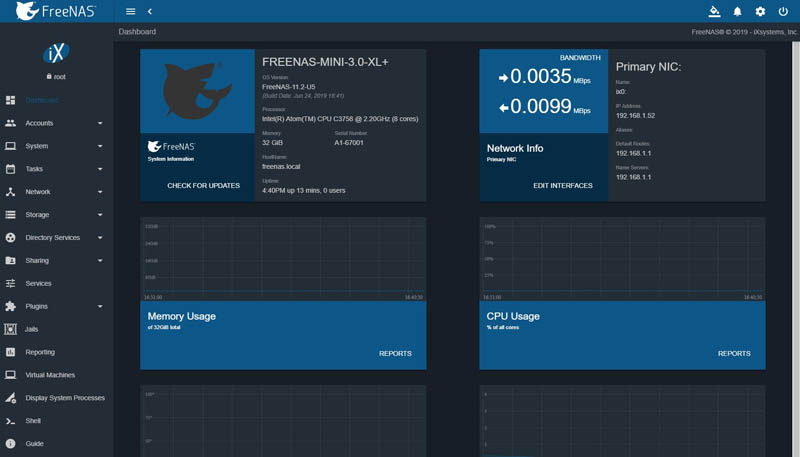The height and width of the screenshot is (457, 800).
Task: Click the FREENAS-MINI-3.0-XL+ title
Action: 325,62
